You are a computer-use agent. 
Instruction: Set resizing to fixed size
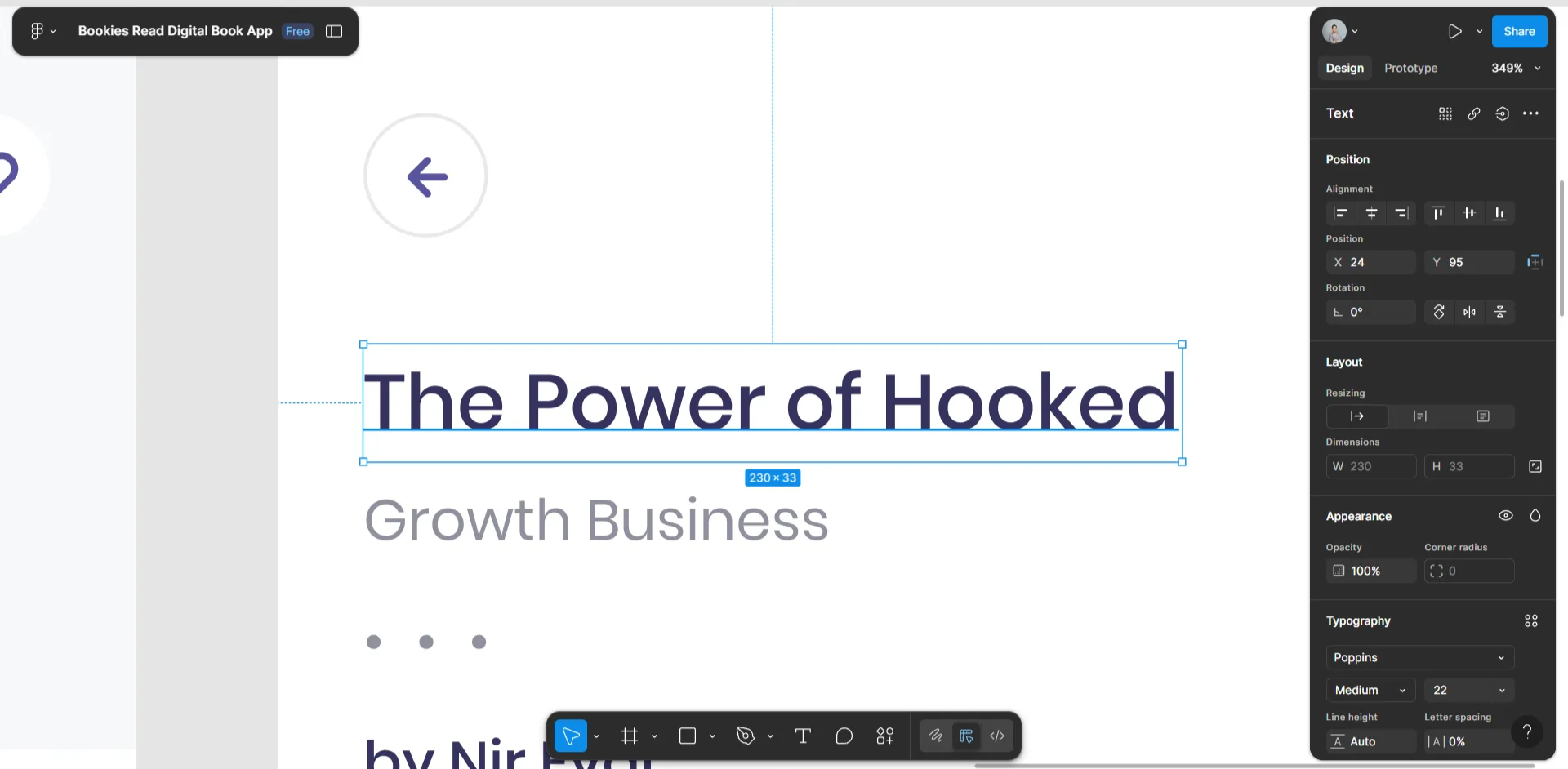tap(1483, 416)
